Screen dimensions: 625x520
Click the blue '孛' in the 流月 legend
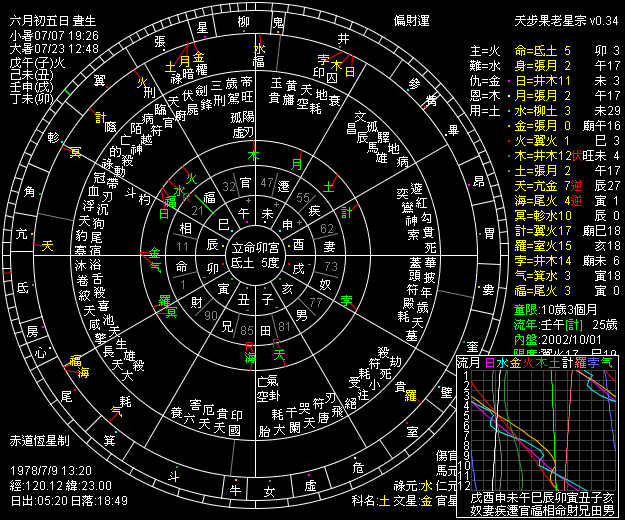pyautogui.click(x=593, y=363)
